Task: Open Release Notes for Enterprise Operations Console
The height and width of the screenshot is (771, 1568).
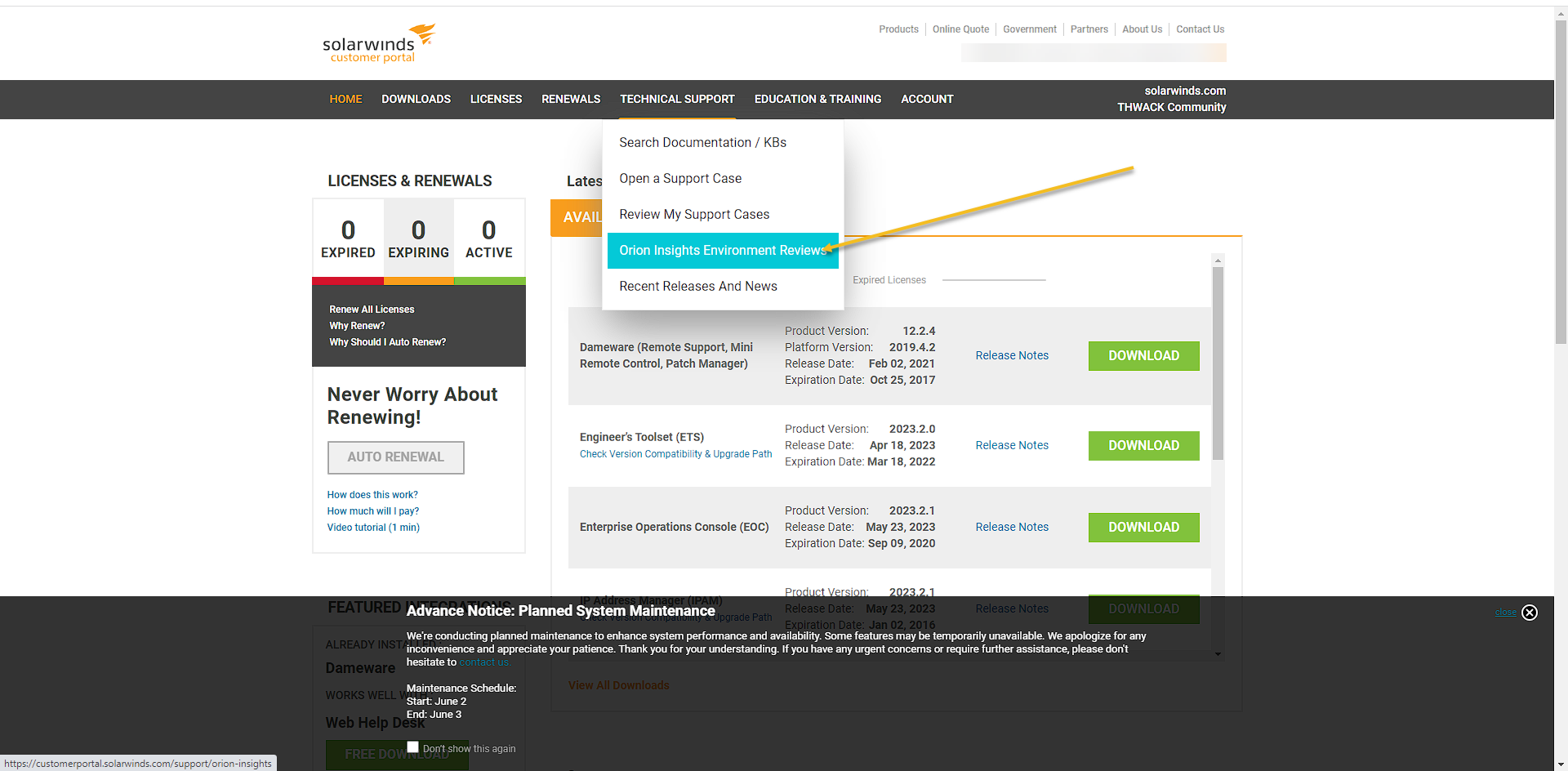Action: click(x=1012, y=527)
